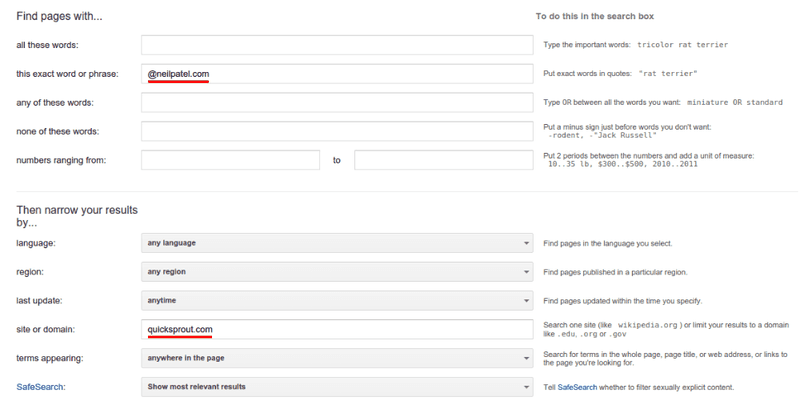The image size is (800, 405).
Task: Open the language dropdown
Action: [x=337, y=243]
